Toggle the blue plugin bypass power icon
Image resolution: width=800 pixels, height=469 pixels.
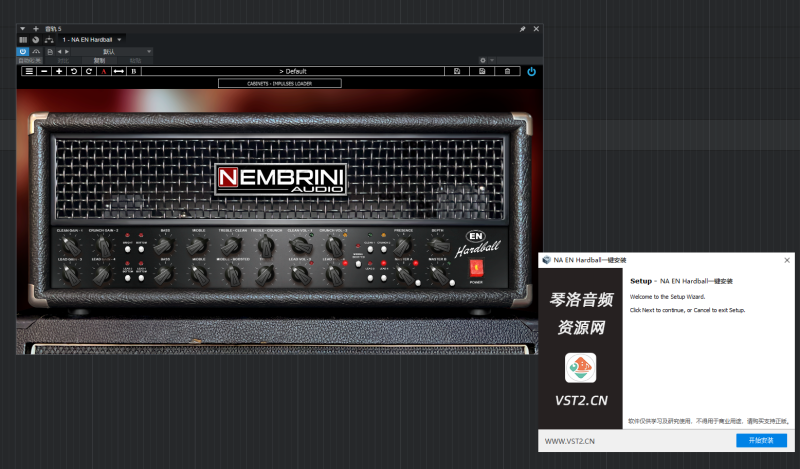pyautogui.click(x=531, y=71)
